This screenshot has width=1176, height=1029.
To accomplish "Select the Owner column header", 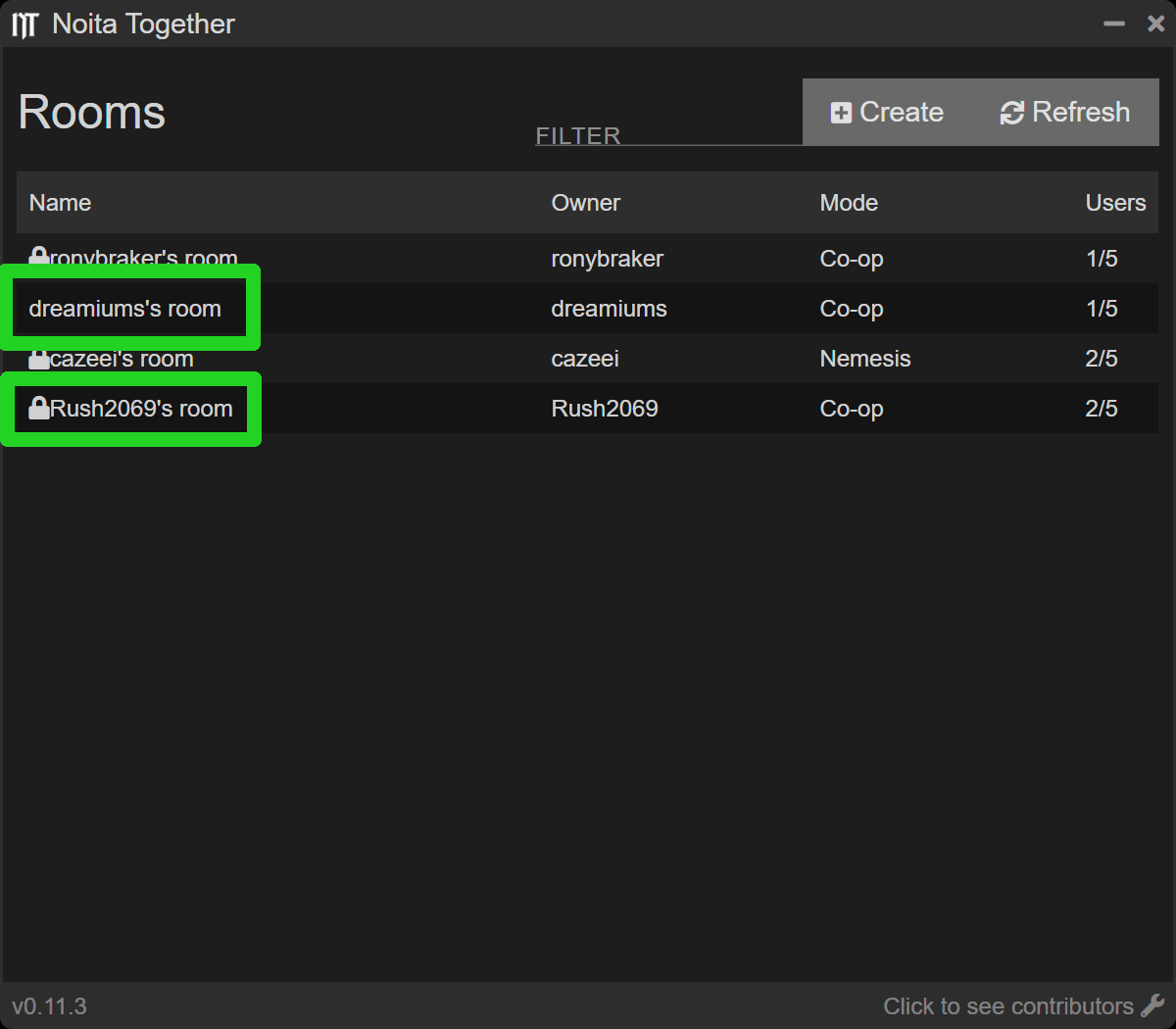I will tap(585, 203).
